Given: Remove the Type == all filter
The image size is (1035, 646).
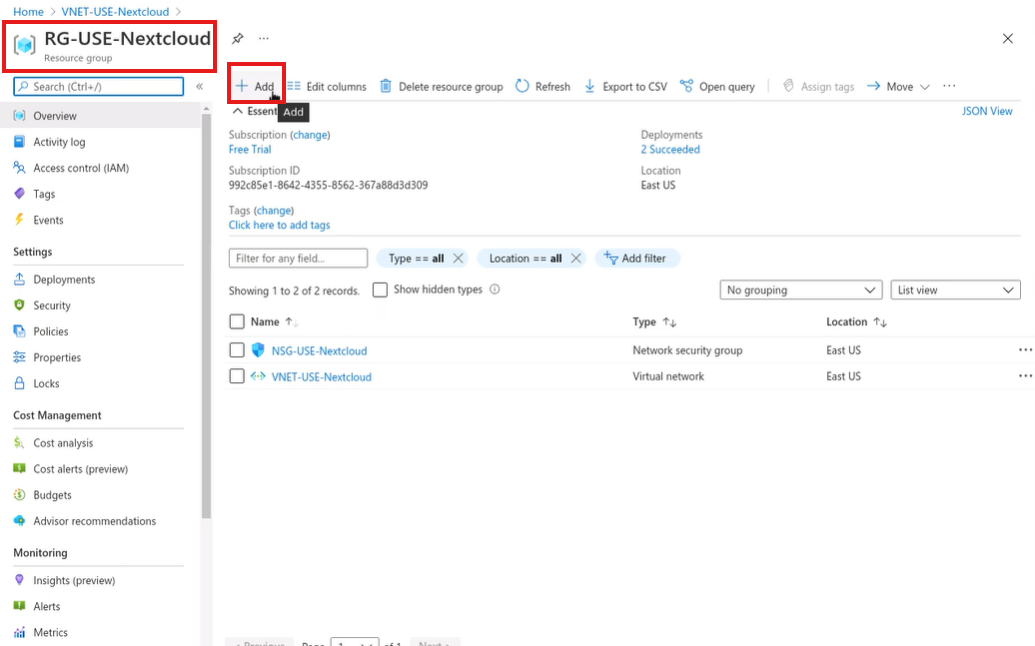Looking at the screenshot, I should click(458, 258).
